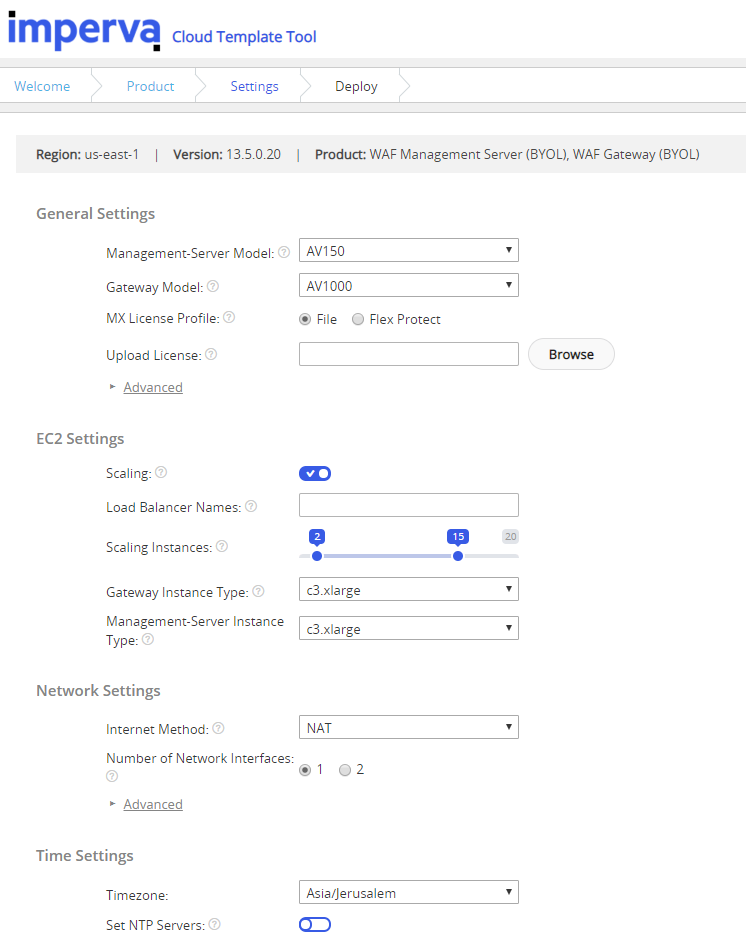The width and height of the screenshot is (746, 948).
Task: Open help for Management-Server Model
Action: point(284,252)
